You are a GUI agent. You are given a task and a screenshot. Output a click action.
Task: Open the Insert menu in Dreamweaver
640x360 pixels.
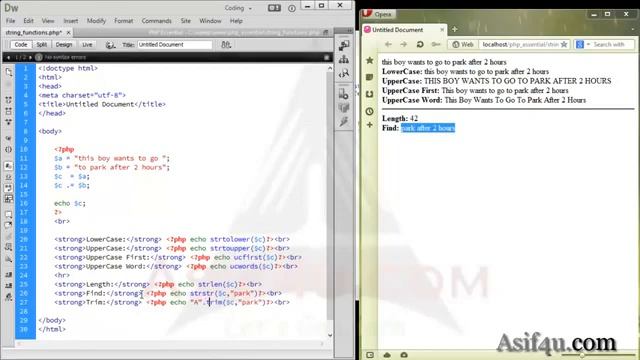(71, 21)
